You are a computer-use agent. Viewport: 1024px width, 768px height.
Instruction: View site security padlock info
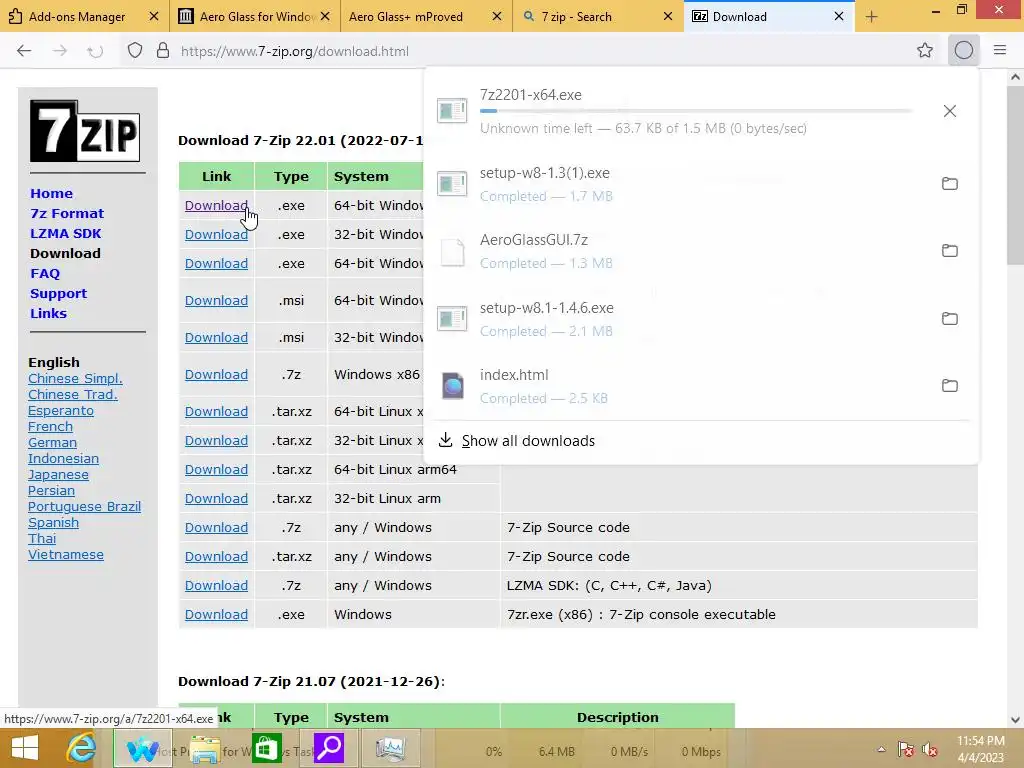tap(163, 51)
